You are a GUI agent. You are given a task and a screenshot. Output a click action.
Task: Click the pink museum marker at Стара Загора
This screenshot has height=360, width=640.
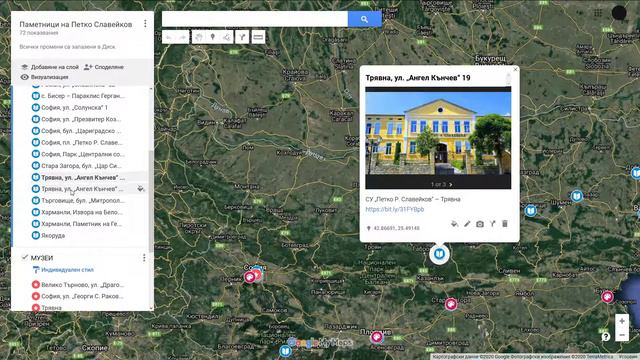(x=451, y=304)
